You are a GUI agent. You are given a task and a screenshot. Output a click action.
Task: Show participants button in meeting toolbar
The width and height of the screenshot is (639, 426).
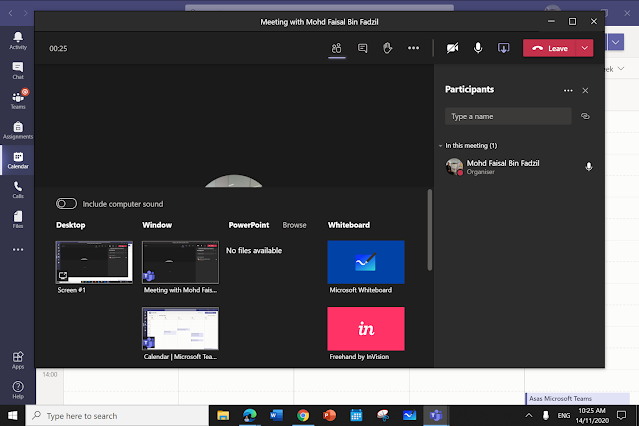point(337,49)
